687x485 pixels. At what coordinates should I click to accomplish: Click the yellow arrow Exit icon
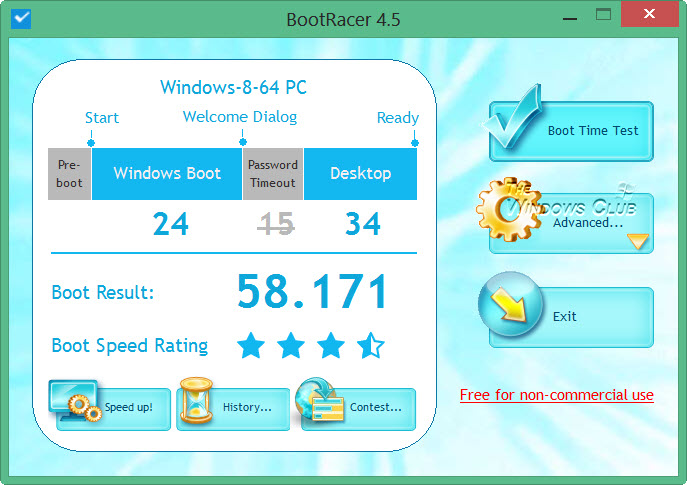[x=510, y=304]
